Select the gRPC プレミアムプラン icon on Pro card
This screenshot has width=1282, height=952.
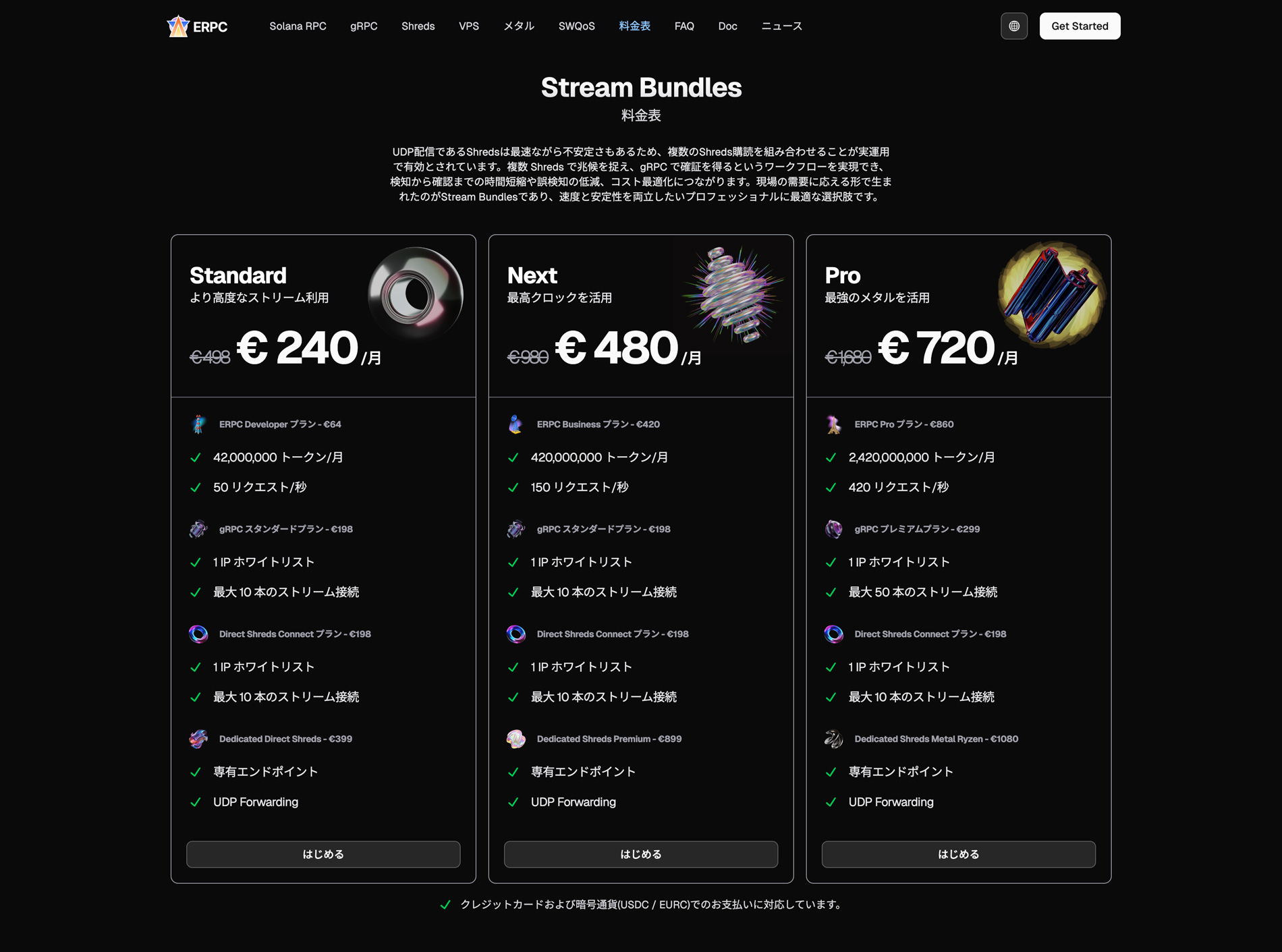click(x=833, y=529)
